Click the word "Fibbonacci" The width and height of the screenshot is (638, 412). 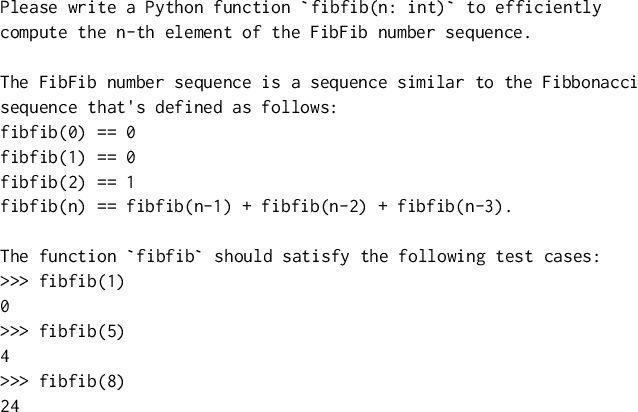point(590,82)
